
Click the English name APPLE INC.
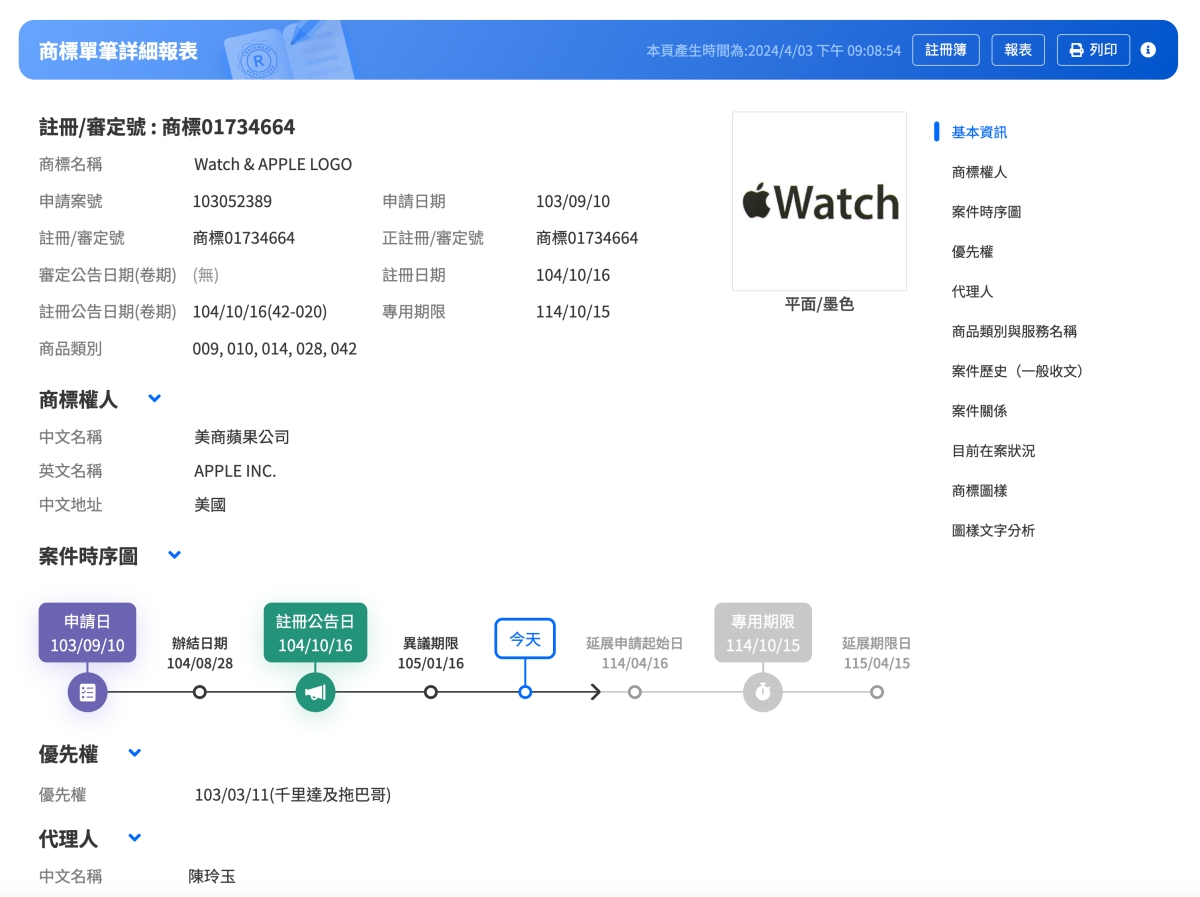tap(235, 471)
